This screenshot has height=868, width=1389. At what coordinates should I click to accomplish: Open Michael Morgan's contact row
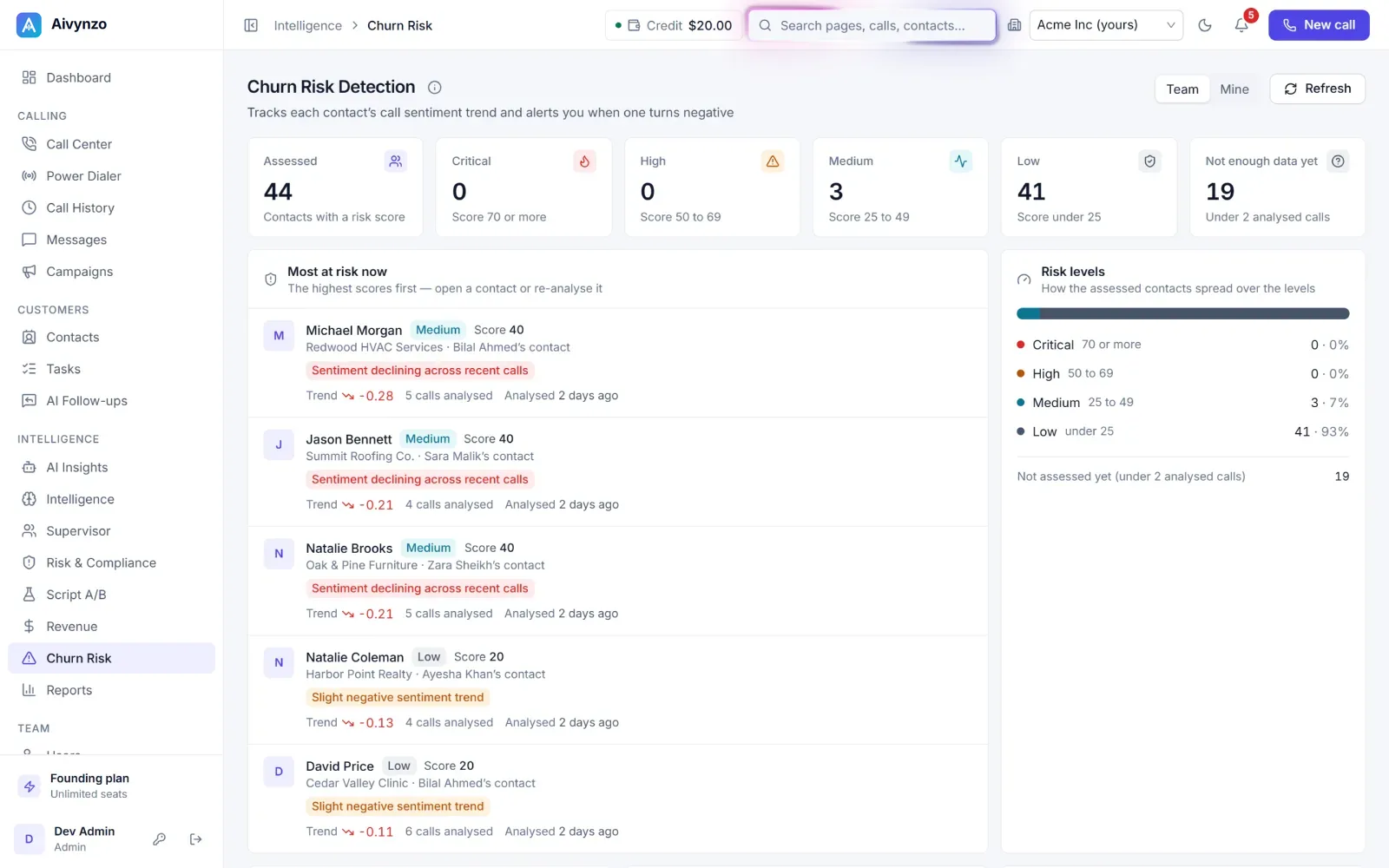coord(617,363)
